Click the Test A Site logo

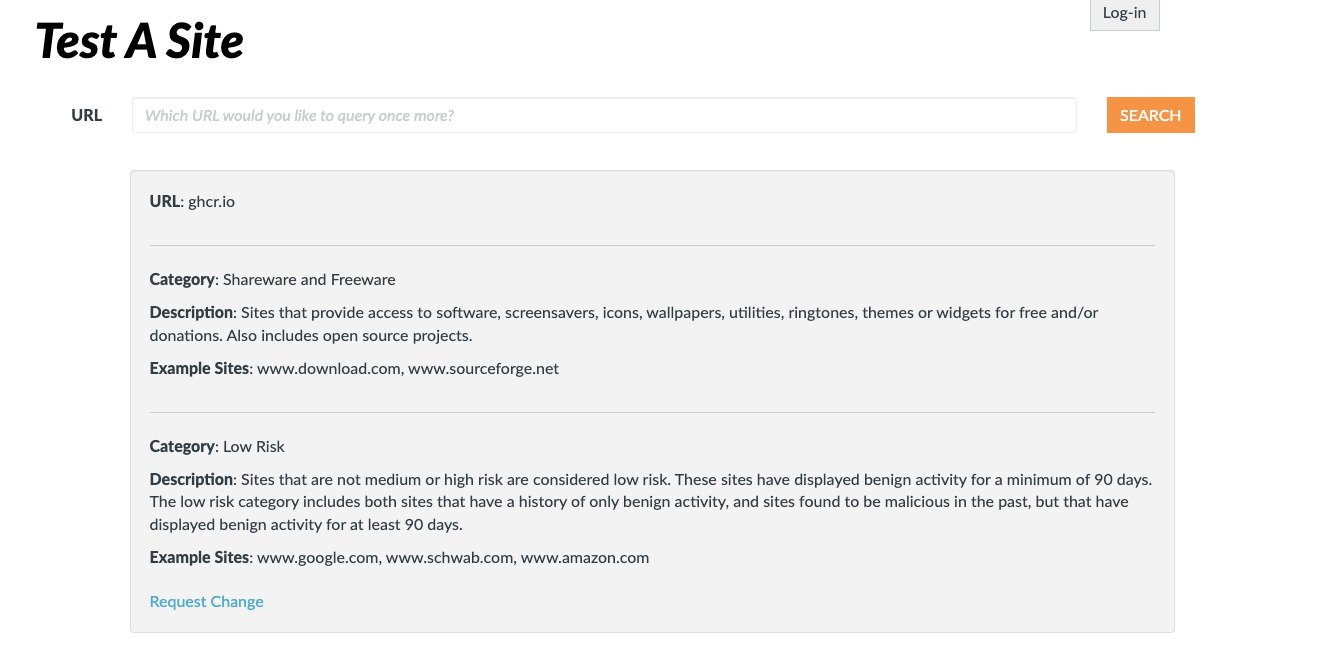tap(139, 40)
